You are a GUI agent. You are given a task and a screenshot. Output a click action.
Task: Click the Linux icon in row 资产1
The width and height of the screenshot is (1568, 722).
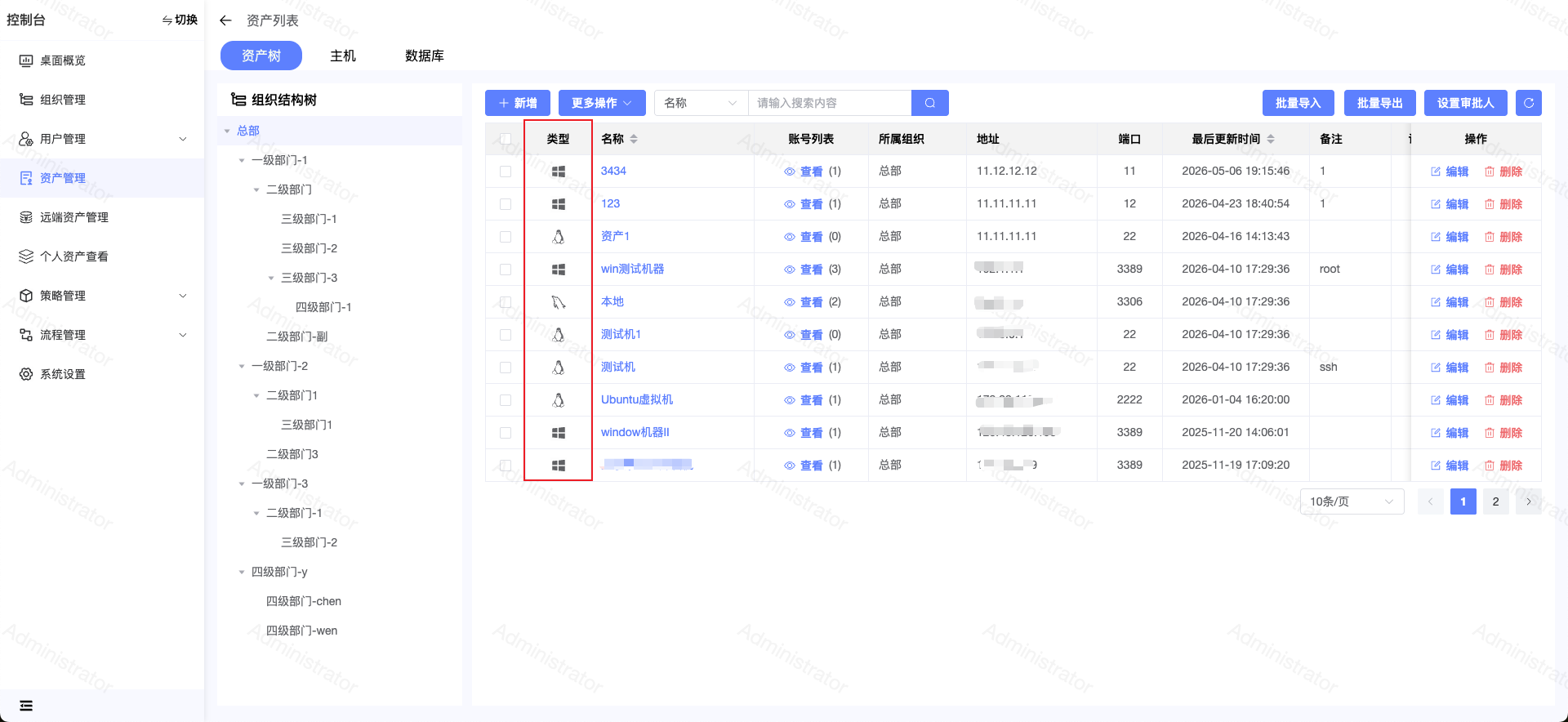click(559, 237)
